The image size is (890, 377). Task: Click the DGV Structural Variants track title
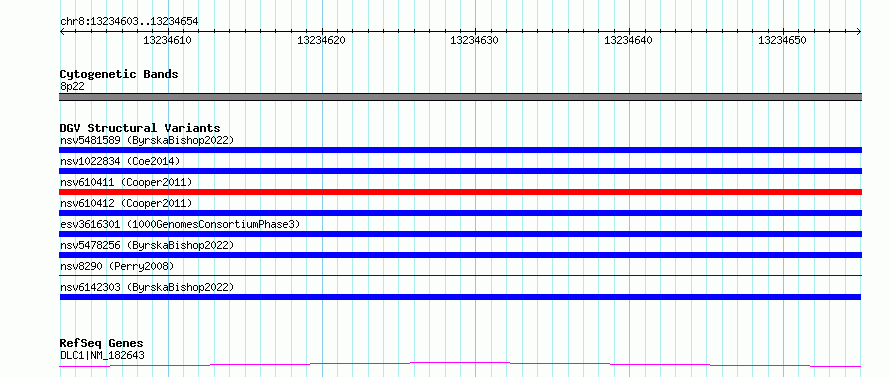(x=140, y=128)
